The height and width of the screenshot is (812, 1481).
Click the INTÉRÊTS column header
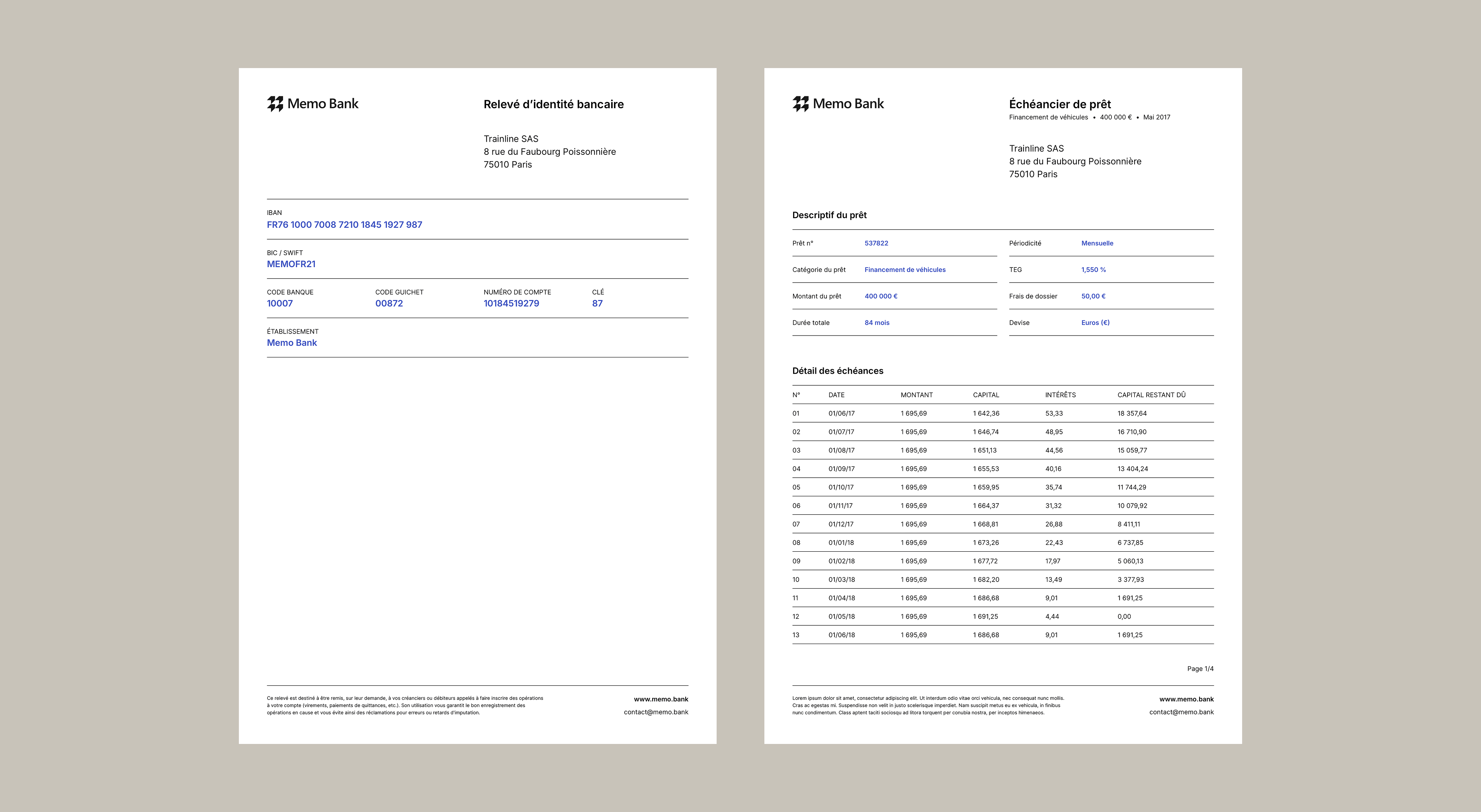[1060, 395]
